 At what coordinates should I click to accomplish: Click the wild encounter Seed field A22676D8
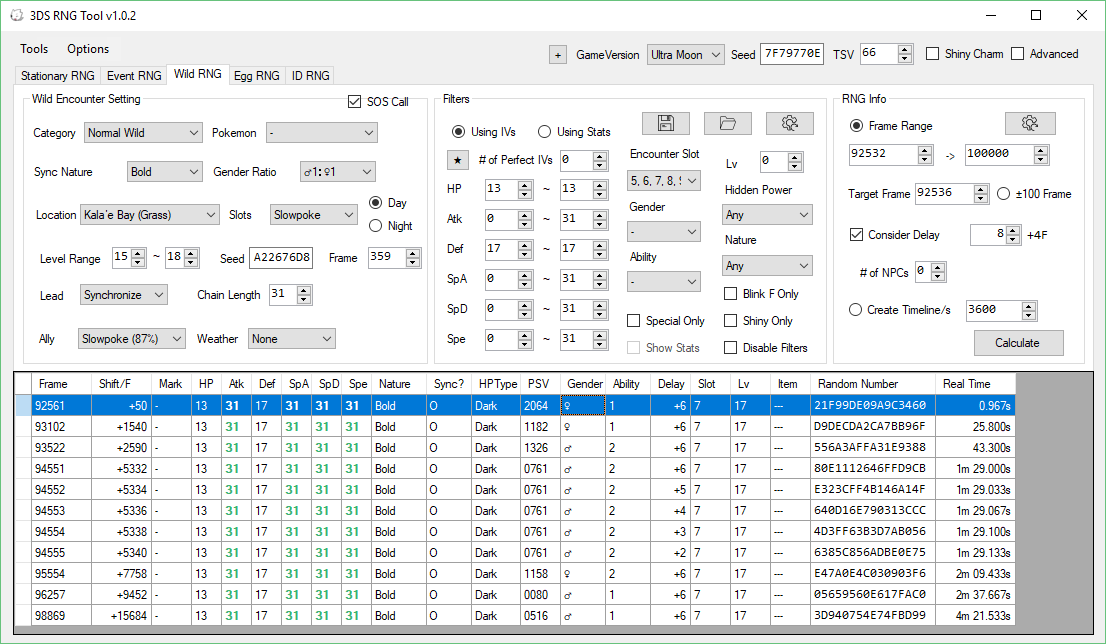pos(281,258)
